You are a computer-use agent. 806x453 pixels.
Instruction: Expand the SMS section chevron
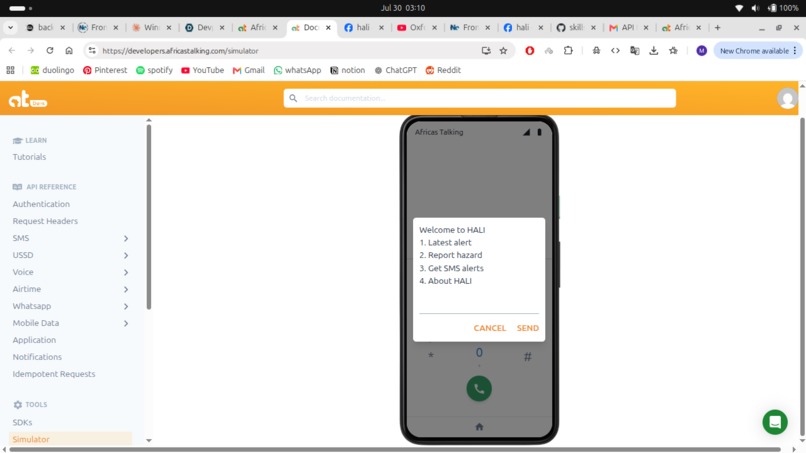(x=126, y=238)
